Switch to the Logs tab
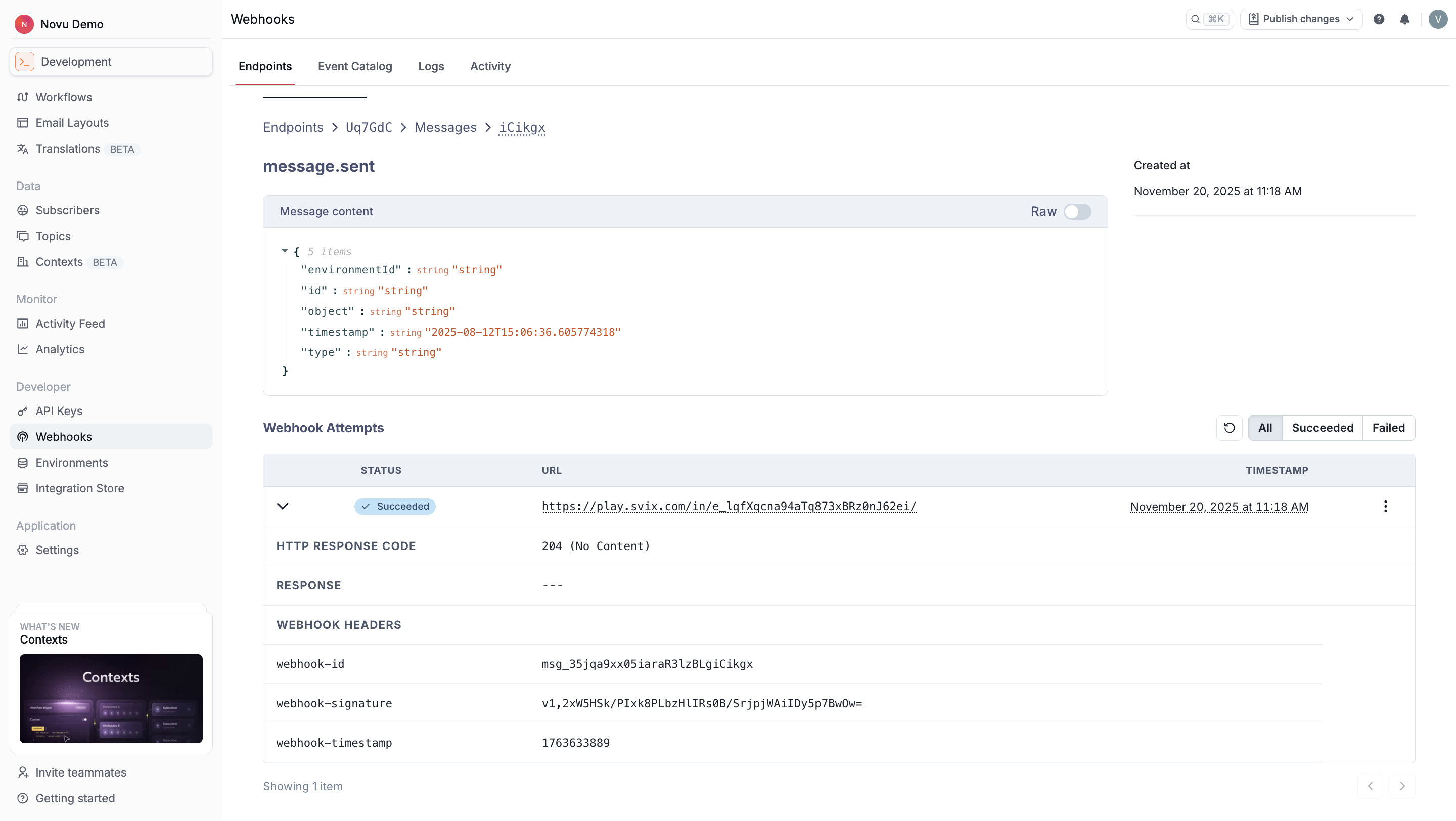The height and width of the screenshot is (821, 1456). click(x=431, y=66)
